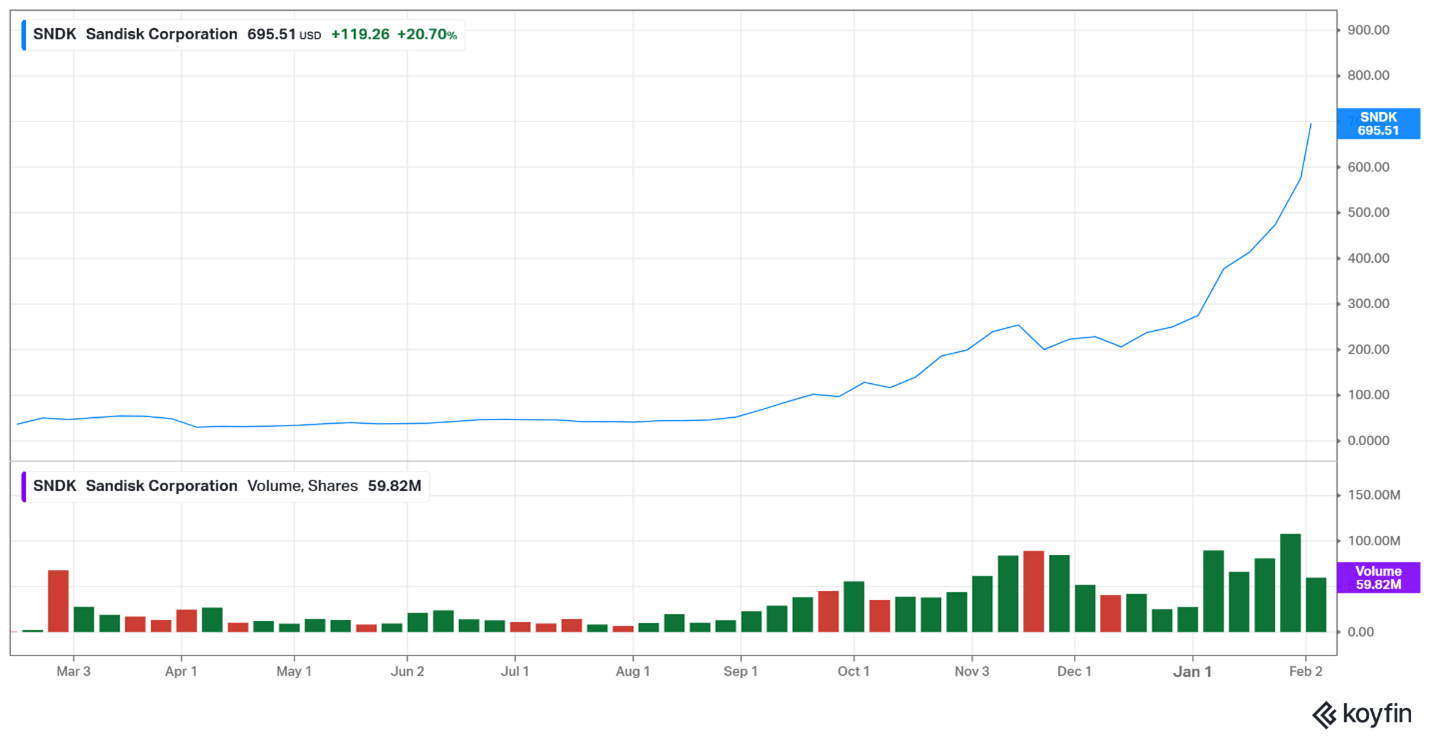Click the Feb 2 date label
The image size is (1430, 739).
click(x=1307, y=671)
